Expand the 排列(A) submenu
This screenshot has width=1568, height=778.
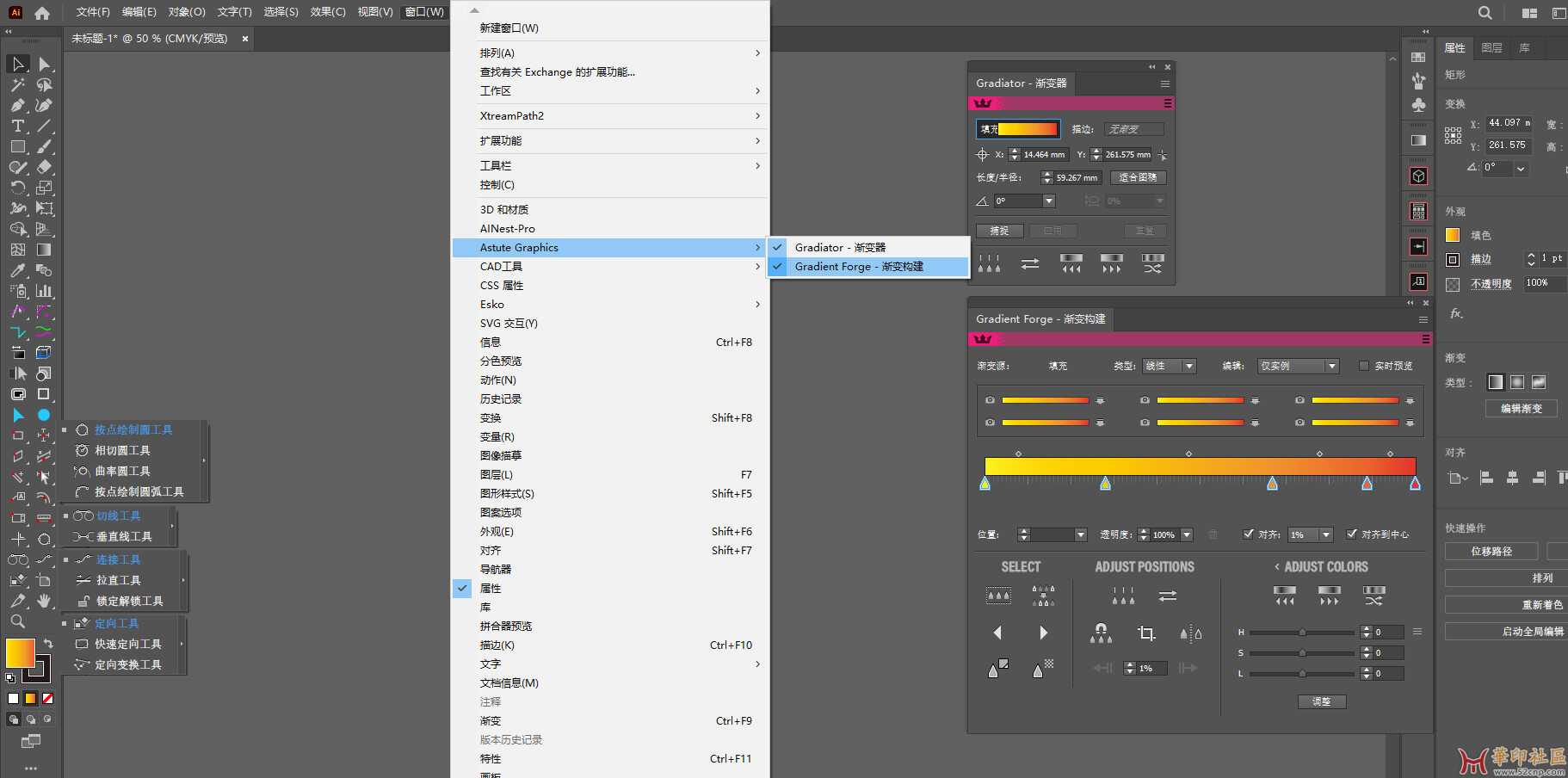pyautogui.click(x=610, y=53)
